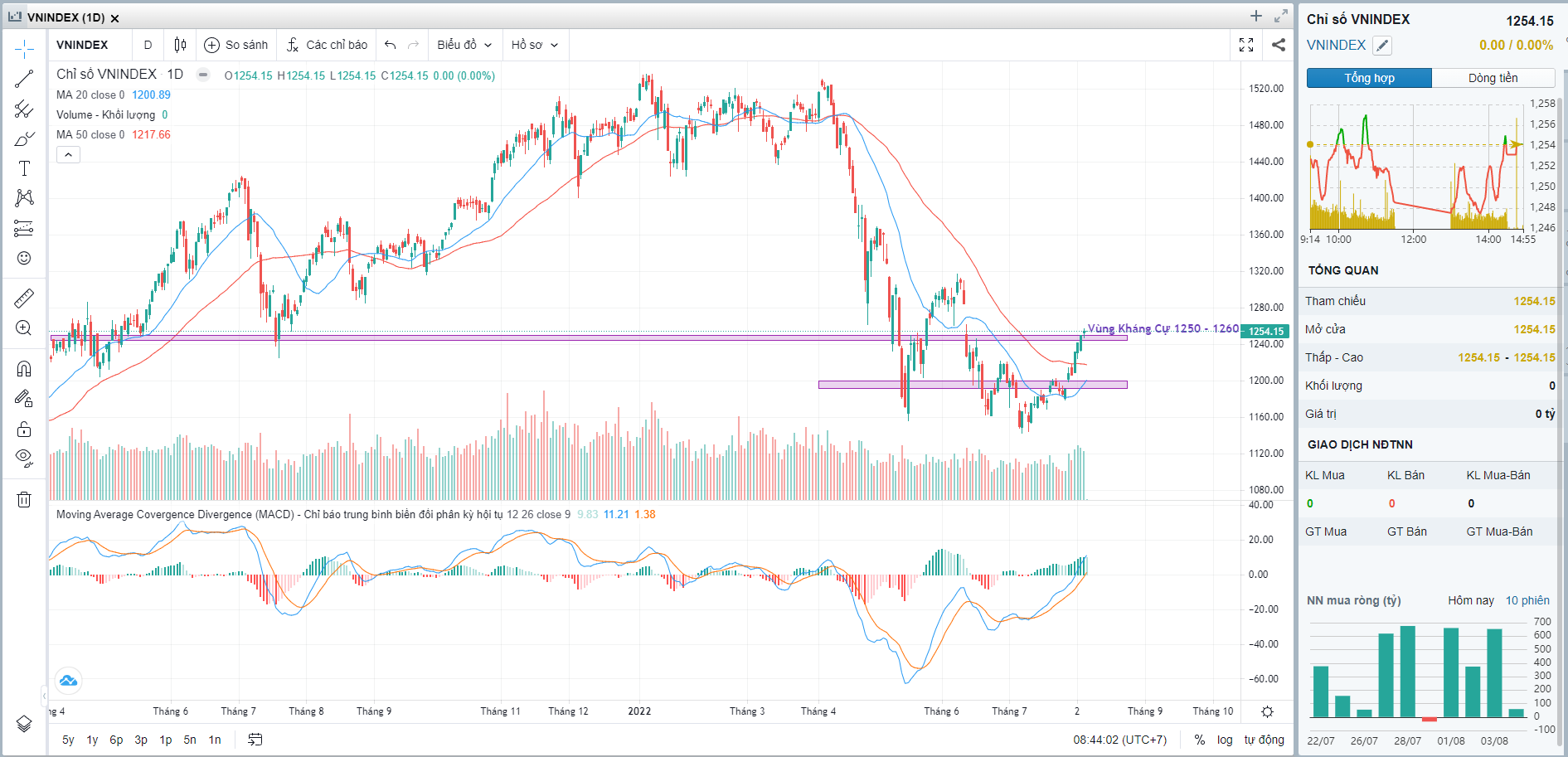Open the object tree layers icon
1568x757 pixels.
[x=24, y=724]
